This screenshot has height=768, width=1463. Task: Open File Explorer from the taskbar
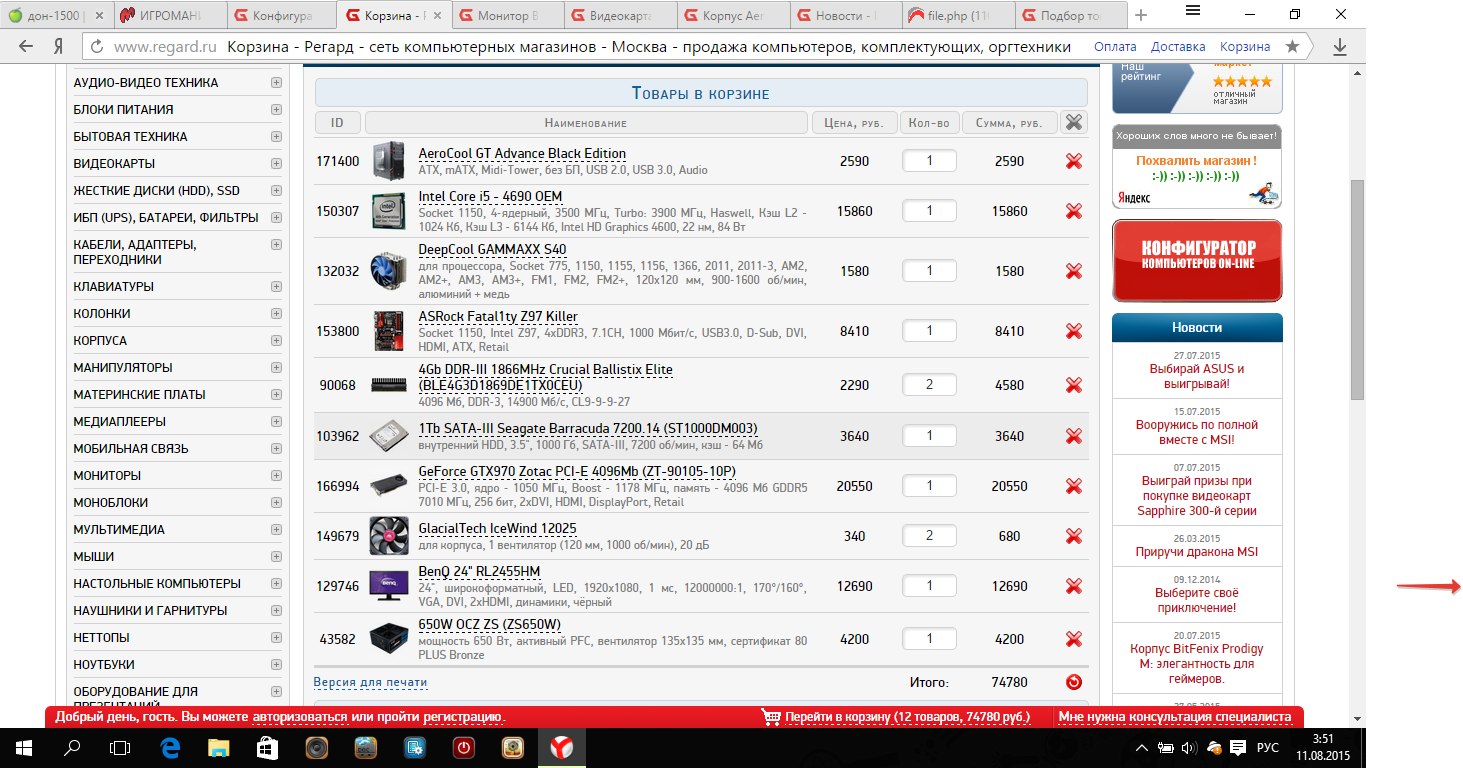tap(219, 748)
